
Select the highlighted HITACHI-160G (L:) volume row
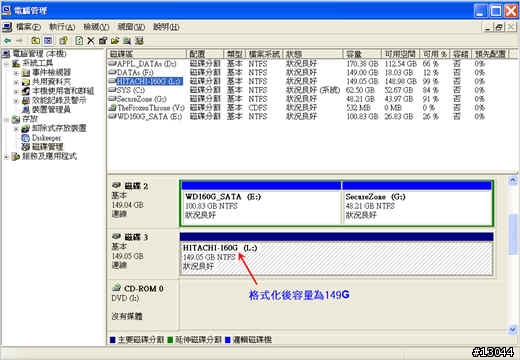pos(150,81)
